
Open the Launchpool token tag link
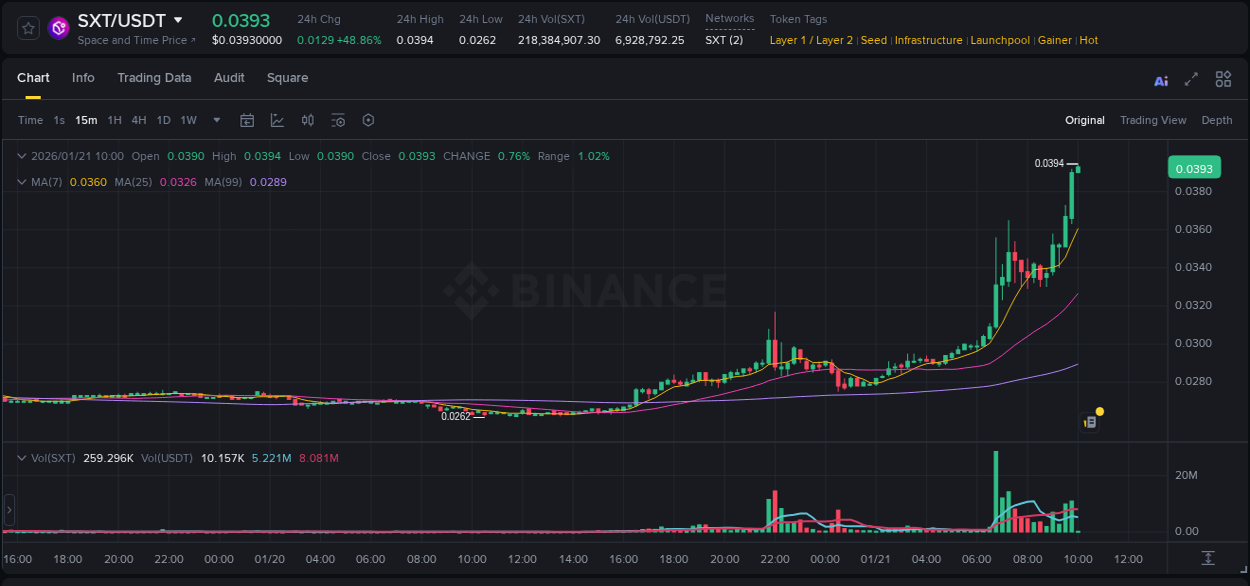[x=1000, y=40]
